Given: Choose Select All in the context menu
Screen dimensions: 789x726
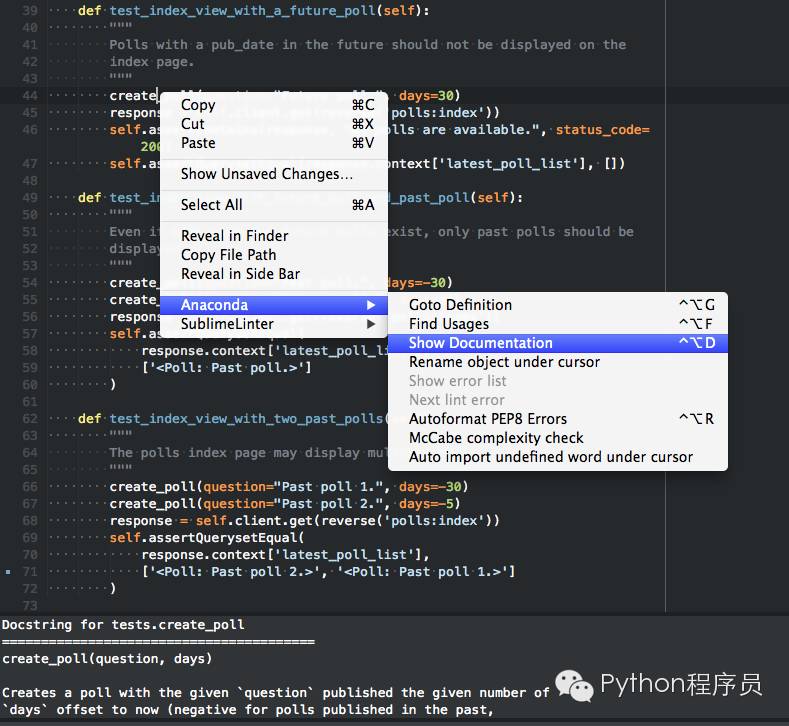Looking at the screenshot, I should click(274, 205).
